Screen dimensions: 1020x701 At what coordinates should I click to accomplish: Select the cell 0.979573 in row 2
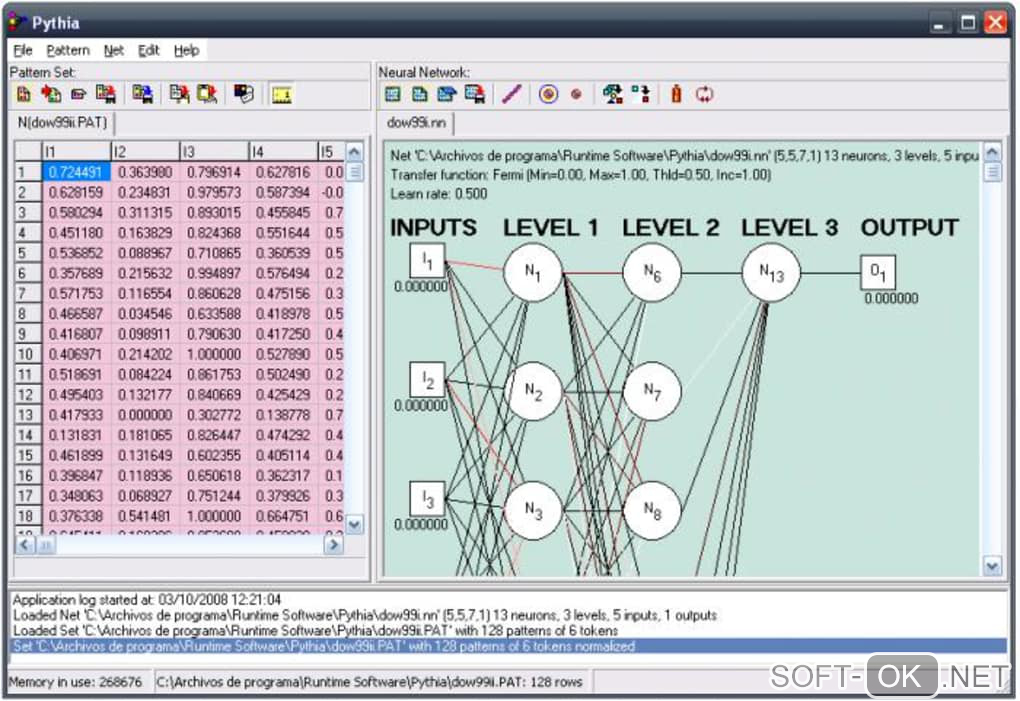click(214, 192)
